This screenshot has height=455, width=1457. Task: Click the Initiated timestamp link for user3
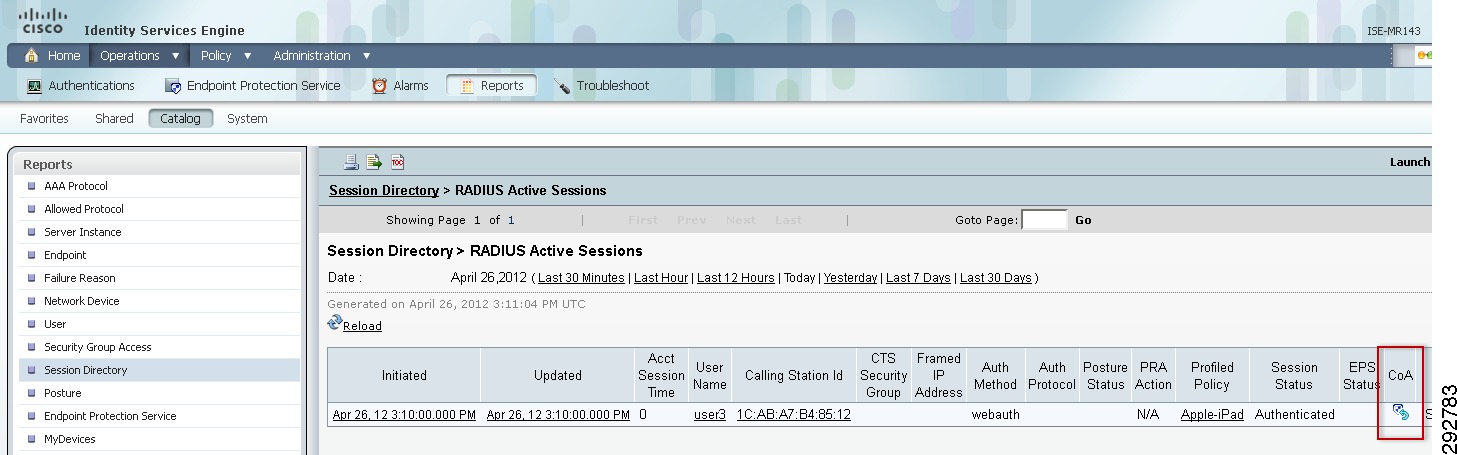coord(404,414)
